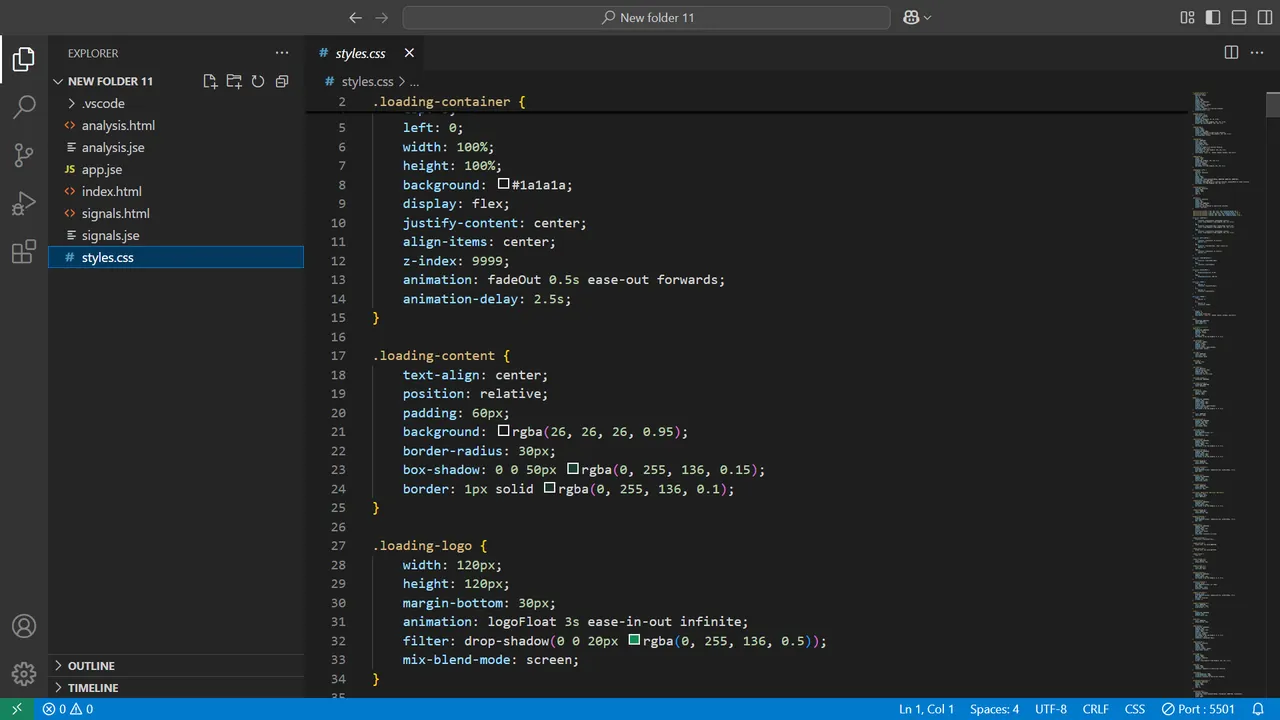Click the editor vertical scrollbar thumb
Image resolution: width=1280 pixels, height=720 pixels.
click(1273, 104)
